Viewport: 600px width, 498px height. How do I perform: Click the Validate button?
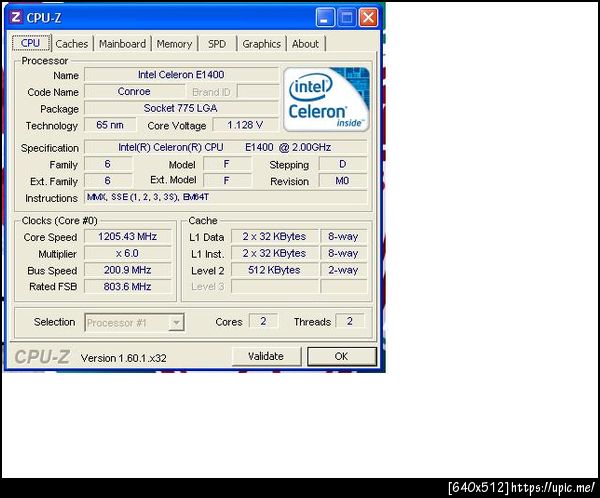click(266, 356)
